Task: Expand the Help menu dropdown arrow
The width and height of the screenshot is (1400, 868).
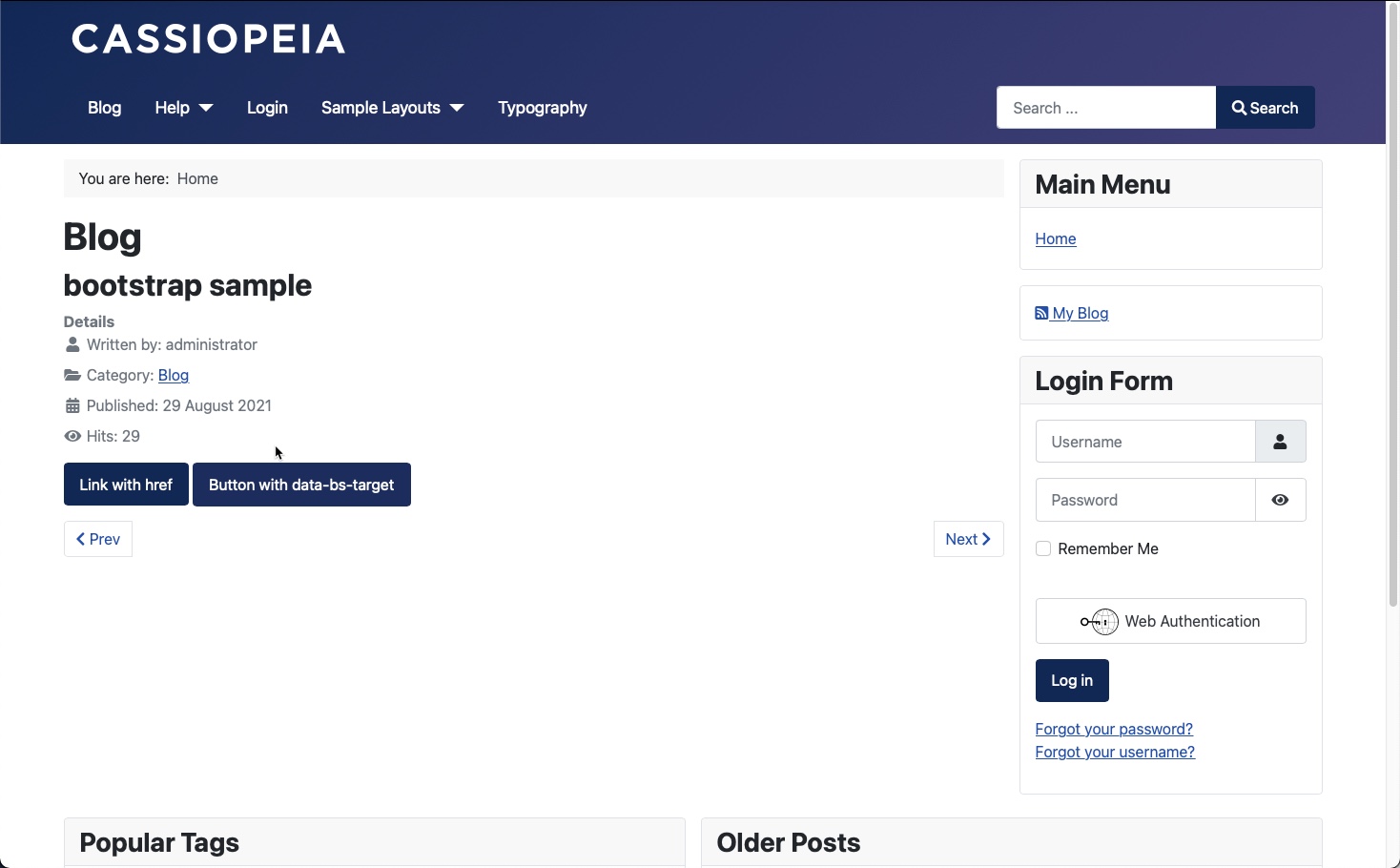Action: click(206, 108)
